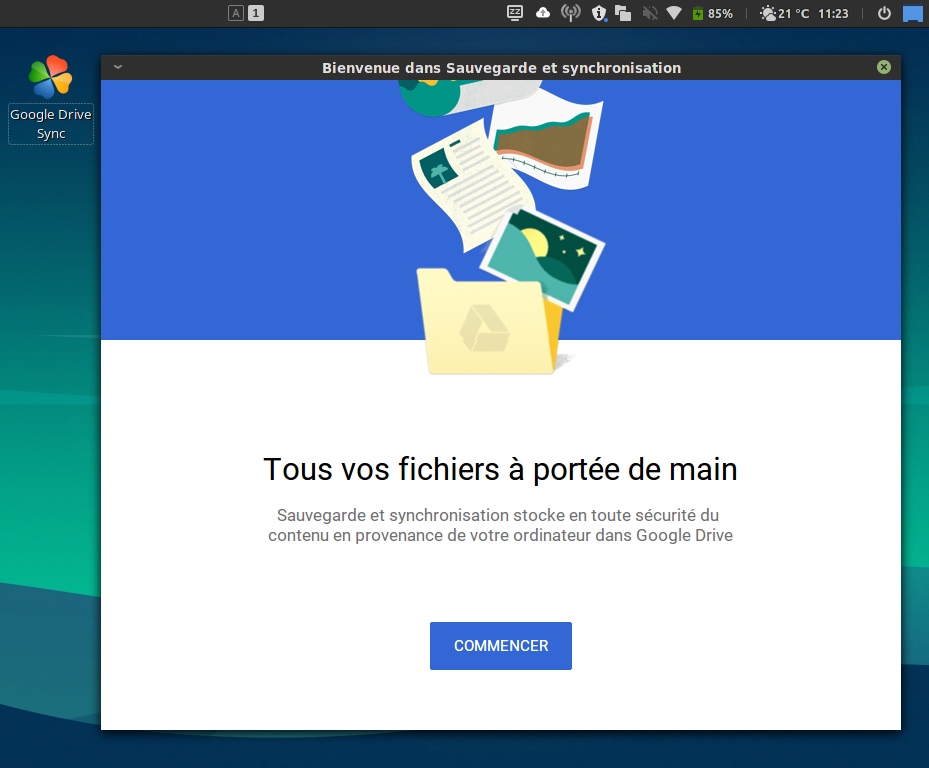This screenshot has width=929, height=768.
Task: Click the COMMENCER button
Action: coord(500,646)
